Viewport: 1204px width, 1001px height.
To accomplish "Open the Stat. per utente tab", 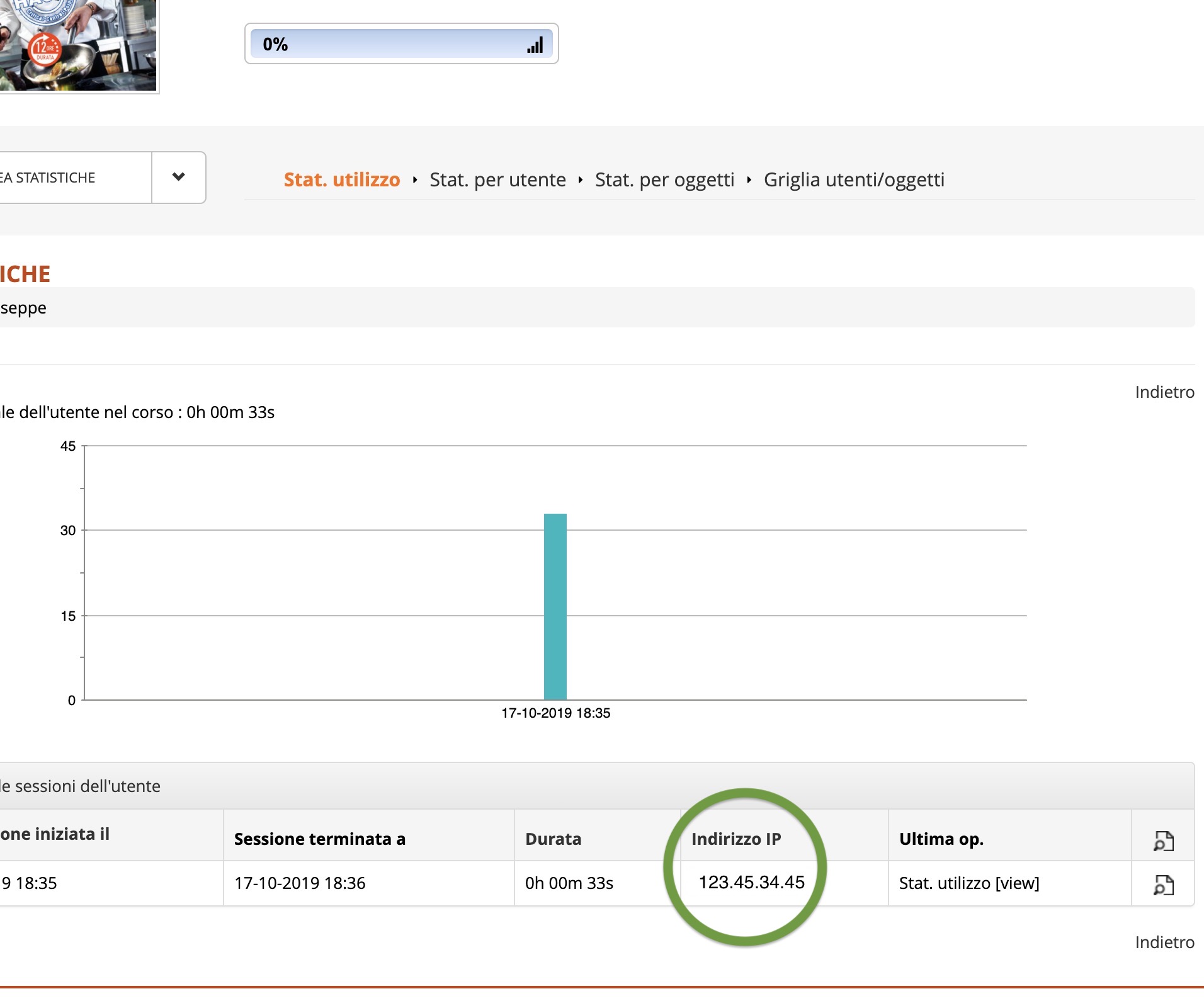I will coord(497,180).
